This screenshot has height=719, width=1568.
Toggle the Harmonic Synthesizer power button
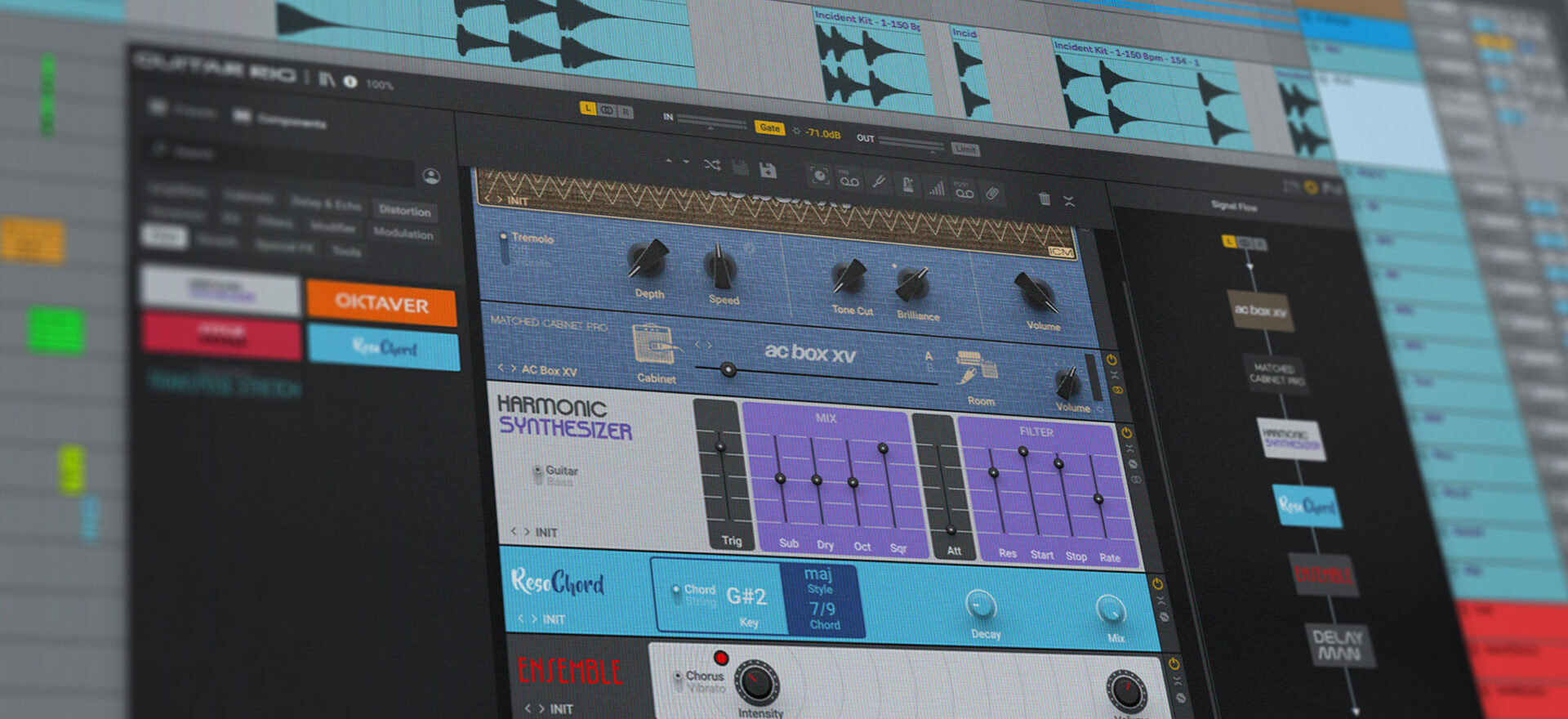coord(1126,432)
